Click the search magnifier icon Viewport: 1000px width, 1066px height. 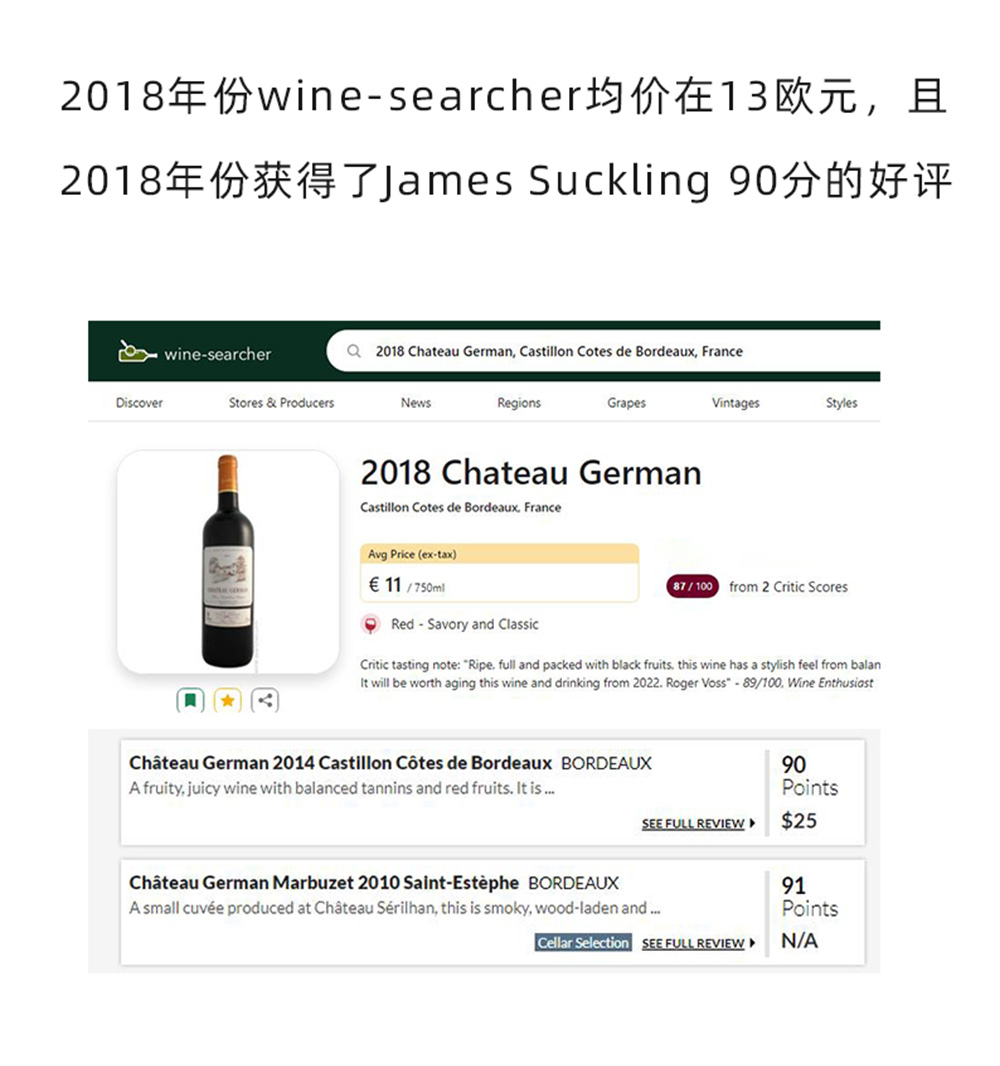point(354,351)
